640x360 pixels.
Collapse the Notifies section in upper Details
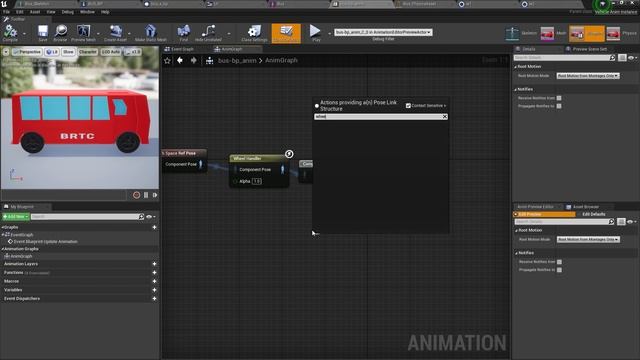click(516, 89)
